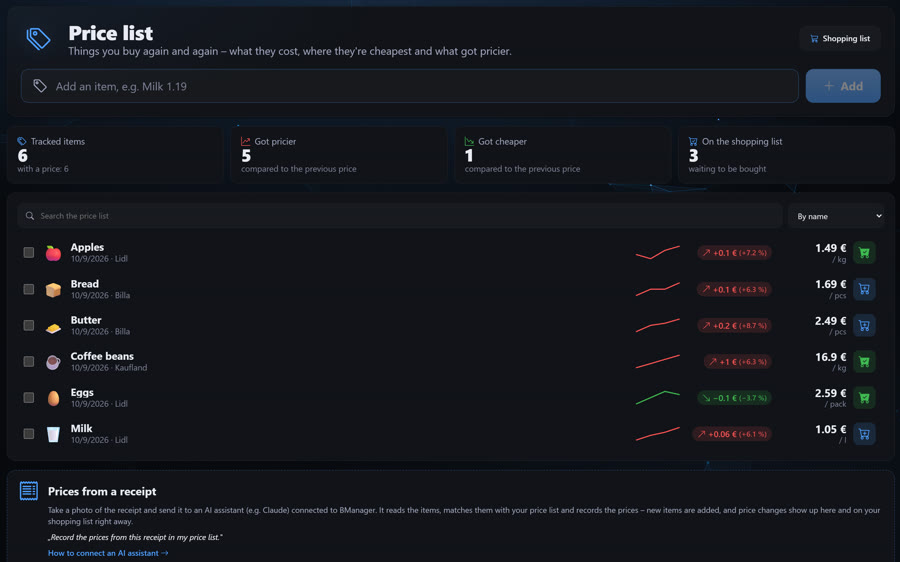This screenshot has width=900, height=562.
Task: Focus the Search the price list field
Action: pyautogui.click(x=399, y=216)
